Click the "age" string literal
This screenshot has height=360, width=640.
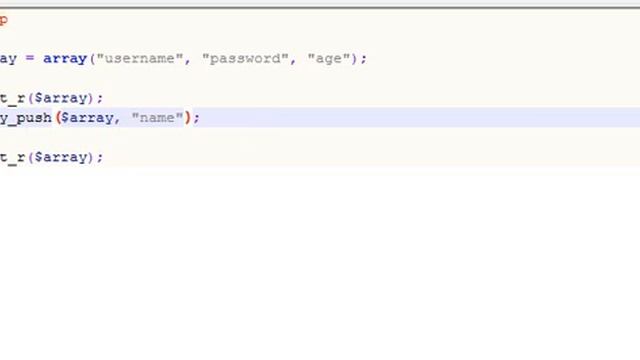(329, 59)
